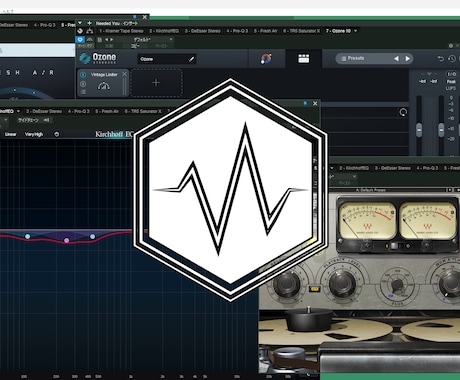Toggle the I/O meter button in Ozone
This screenshot has height=380, width=460.
click(x=451, y=74)
